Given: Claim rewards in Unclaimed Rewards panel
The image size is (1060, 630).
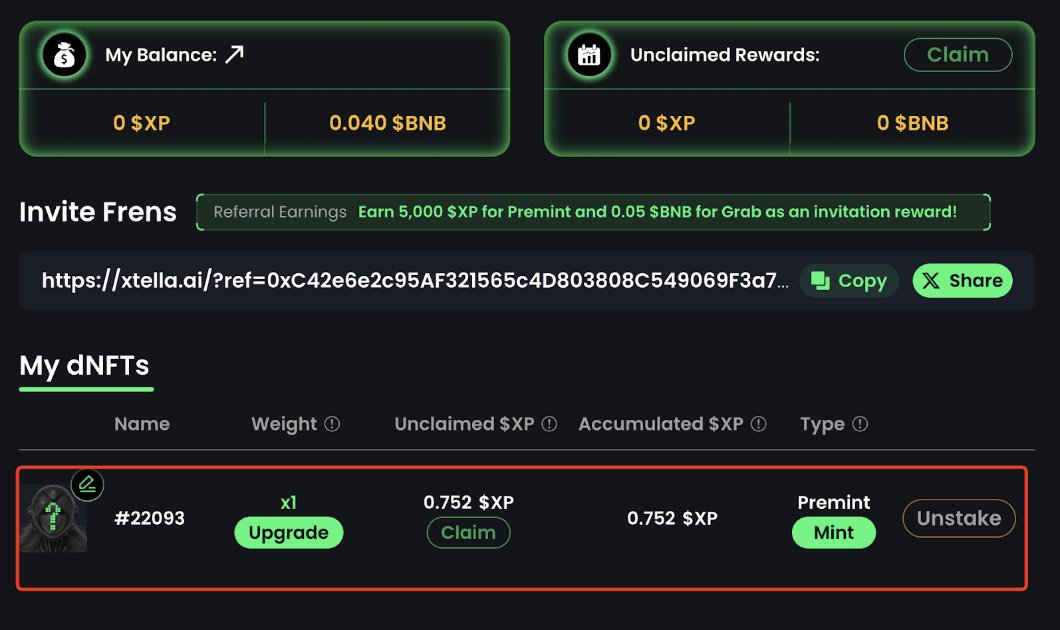Looking at the screenshot, I should coord(957,55).
